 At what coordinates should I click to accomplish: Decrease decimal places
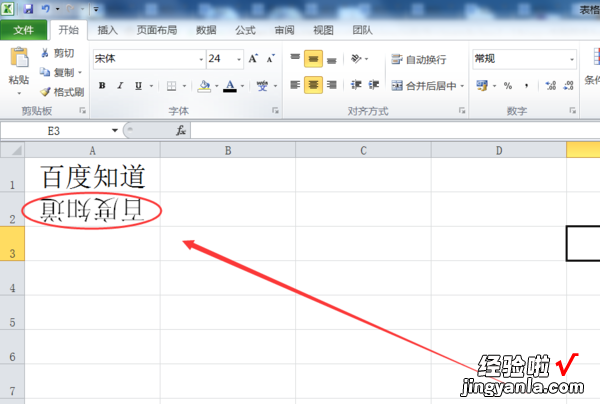(x=568, y=86)
